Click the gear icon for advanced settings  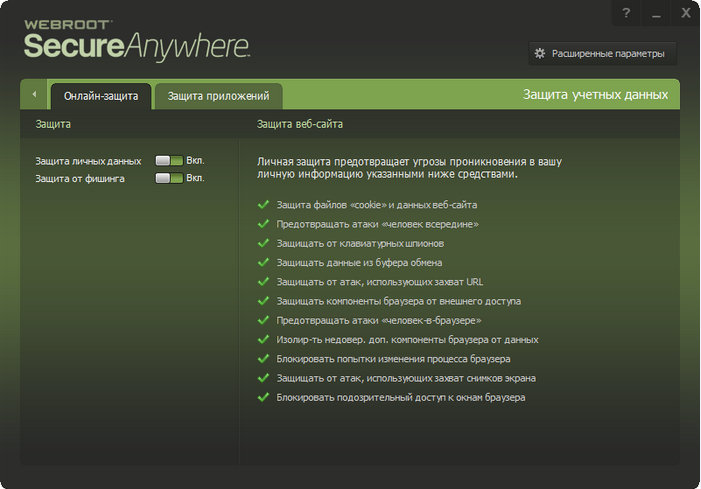click(540, 54)
